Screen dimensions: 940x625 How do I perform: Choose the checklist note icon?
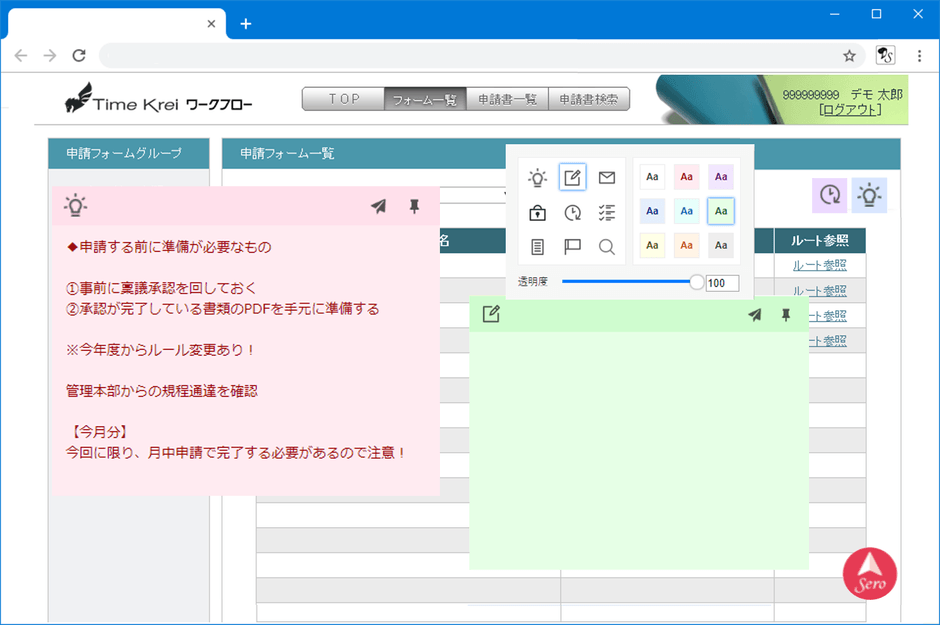607,212
